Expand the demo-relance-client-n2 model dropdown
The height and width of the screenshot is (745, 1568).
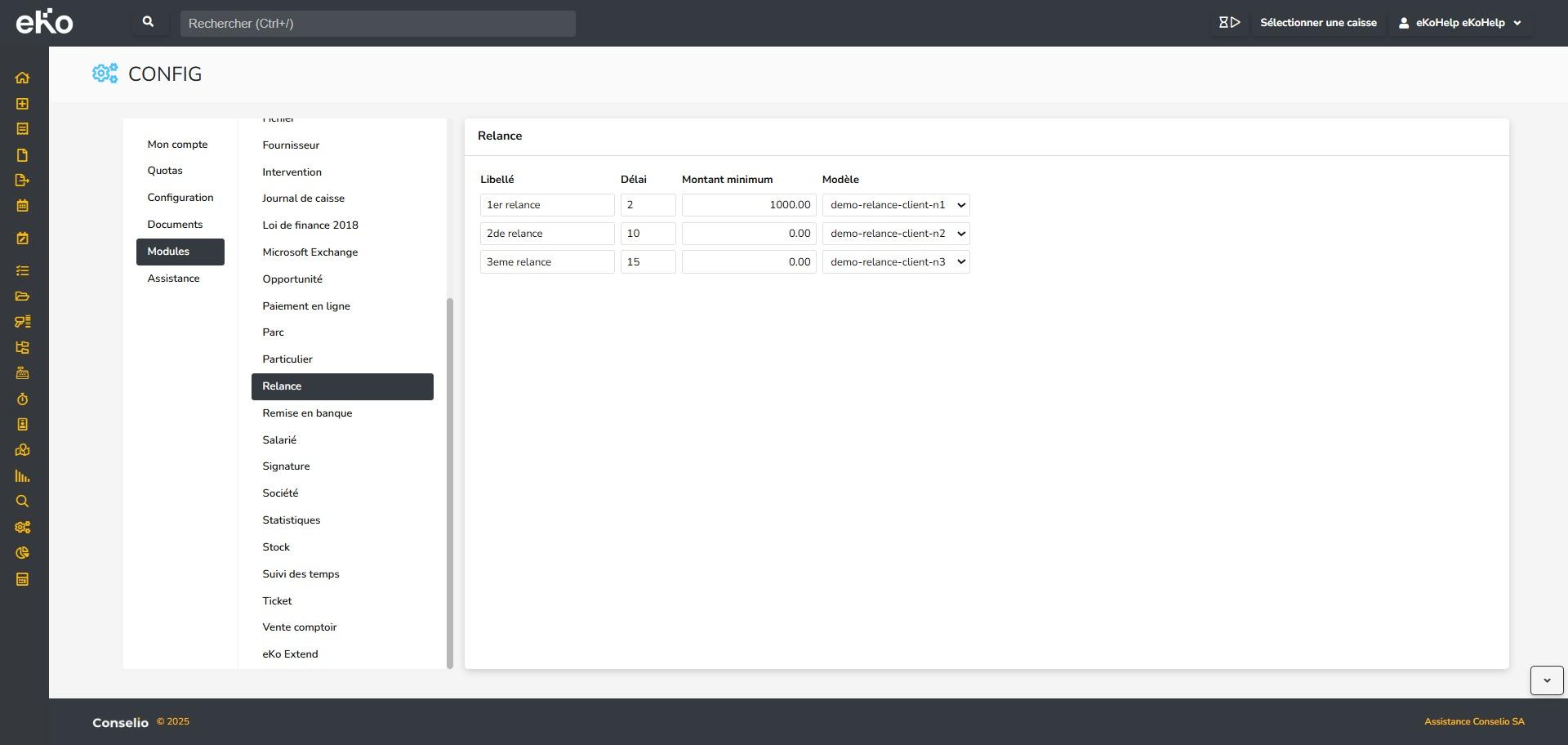click(896, 234)
